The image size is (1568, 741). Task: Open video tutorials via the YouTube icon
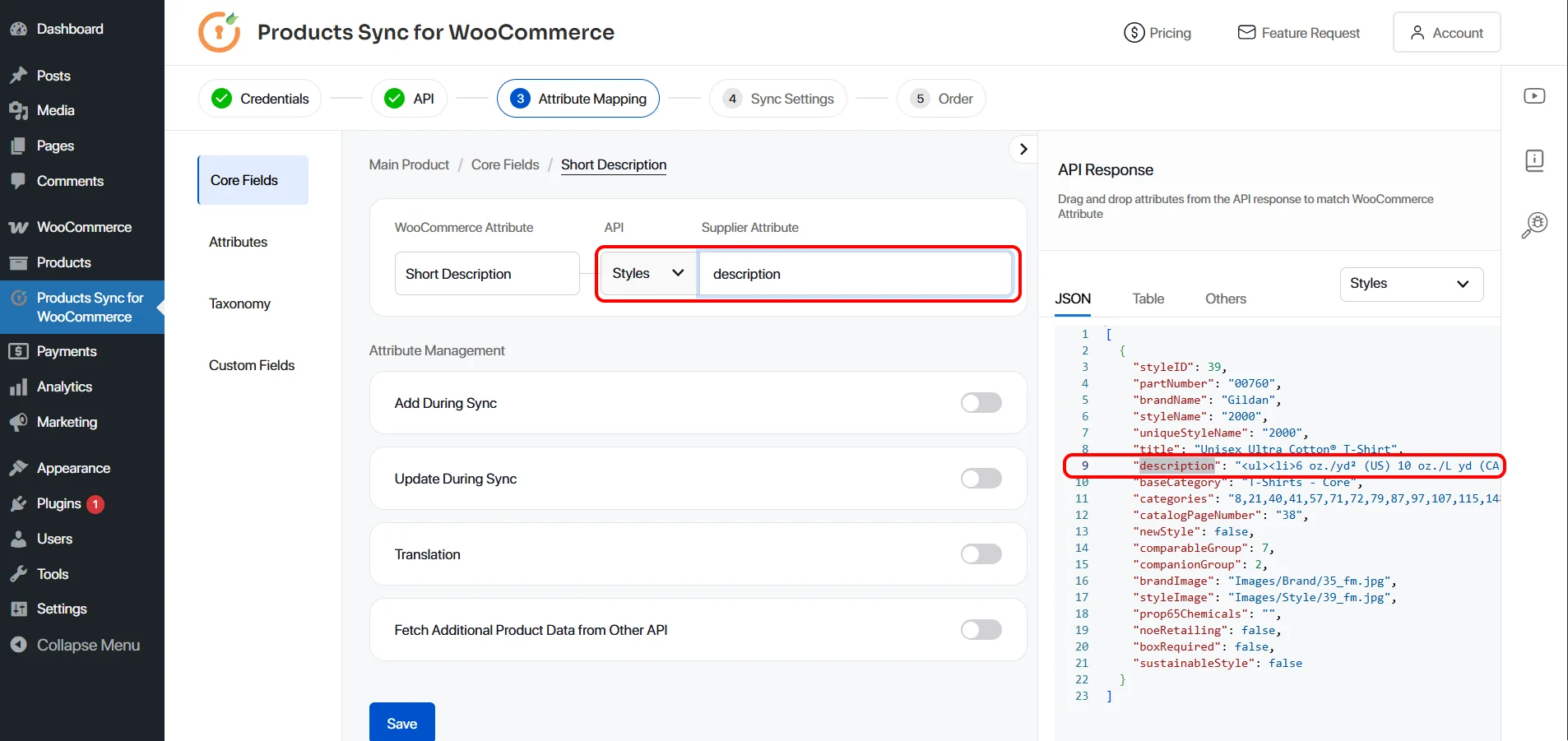coord(1533,95)
